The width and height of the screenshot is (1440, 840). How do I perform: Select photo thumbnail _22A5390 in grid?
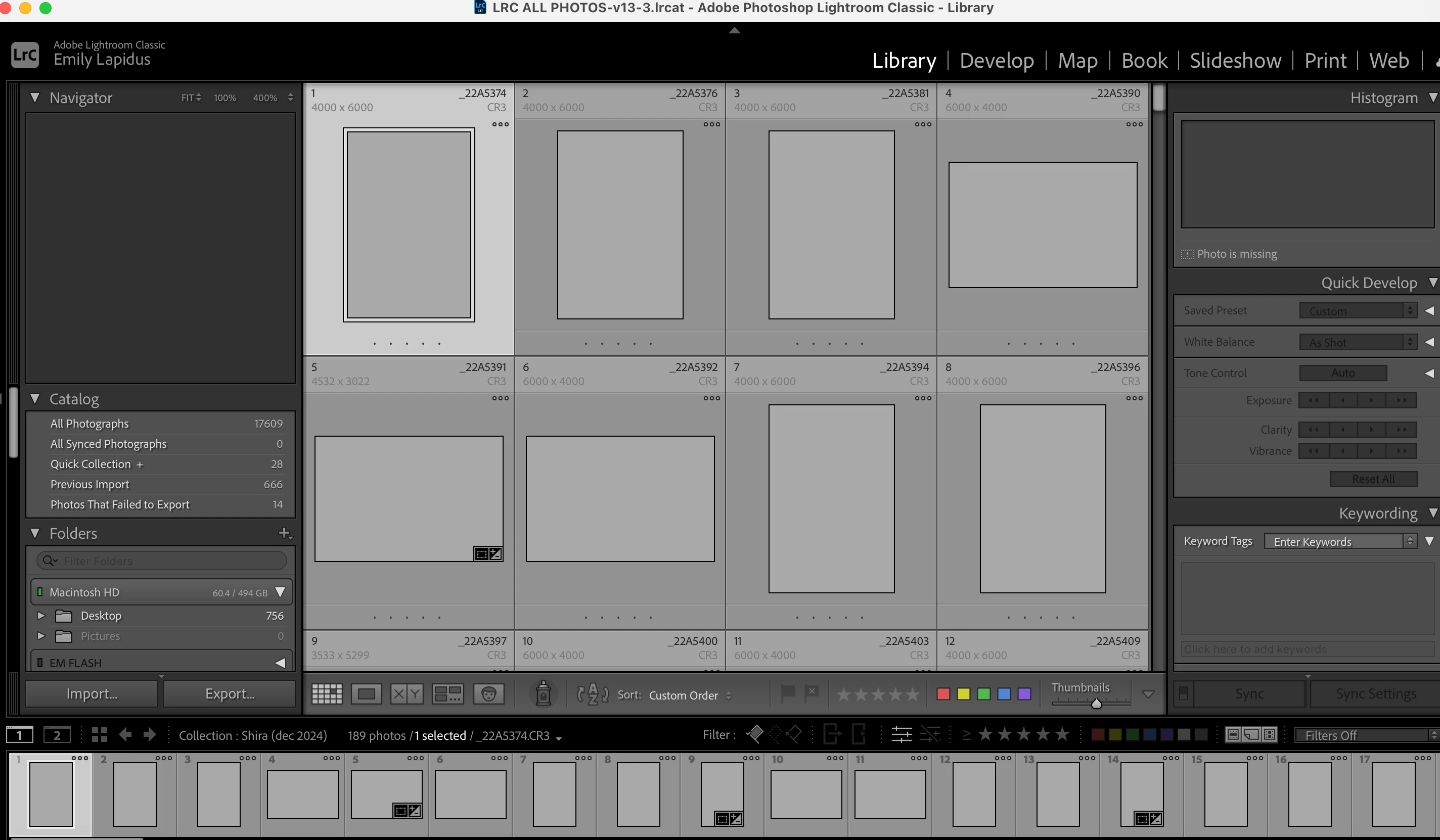pyautogui.click(x=1042, y=224)
